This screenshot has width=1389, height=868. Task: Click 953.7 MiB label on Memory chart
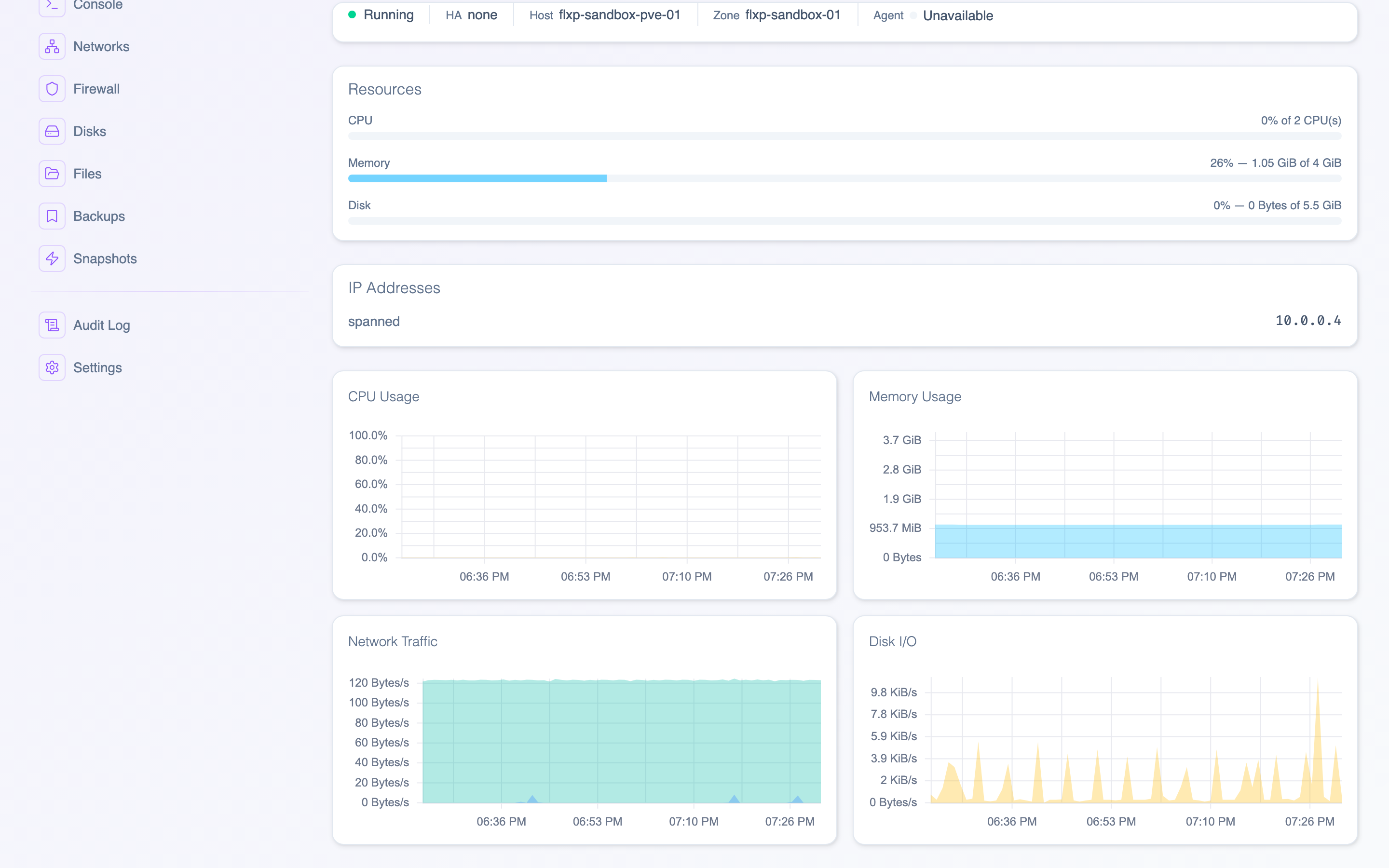pos(895,528)
